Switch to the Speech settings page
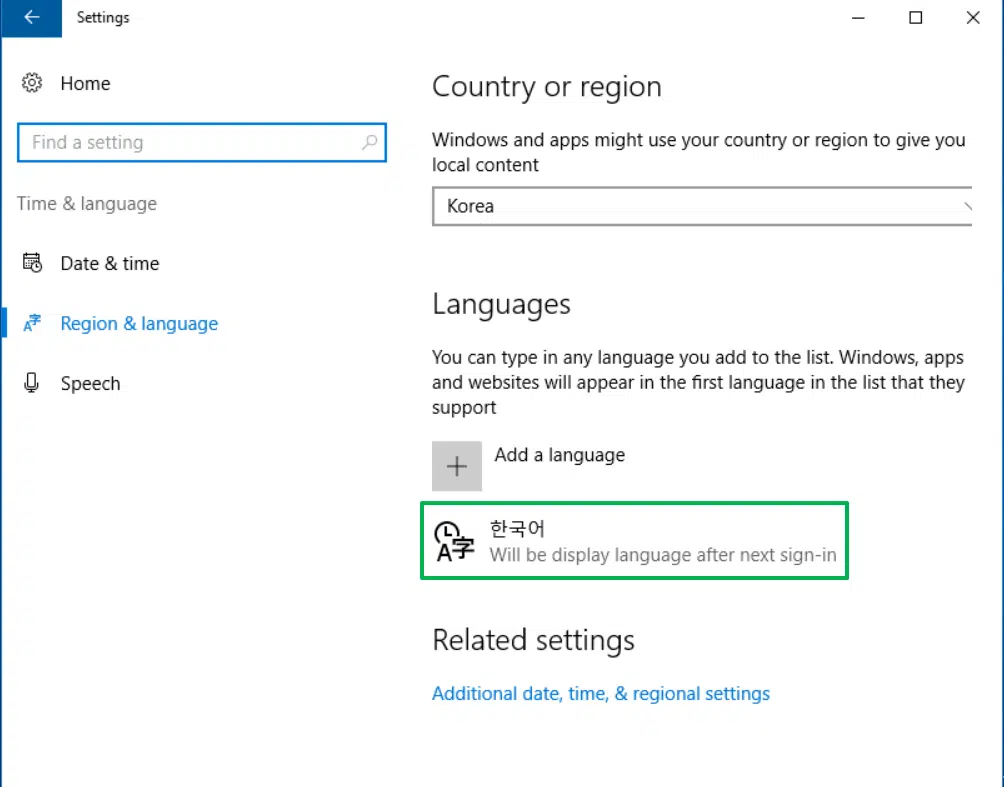Viewport: 1004px width, 787px height. [x=90, y=384]
